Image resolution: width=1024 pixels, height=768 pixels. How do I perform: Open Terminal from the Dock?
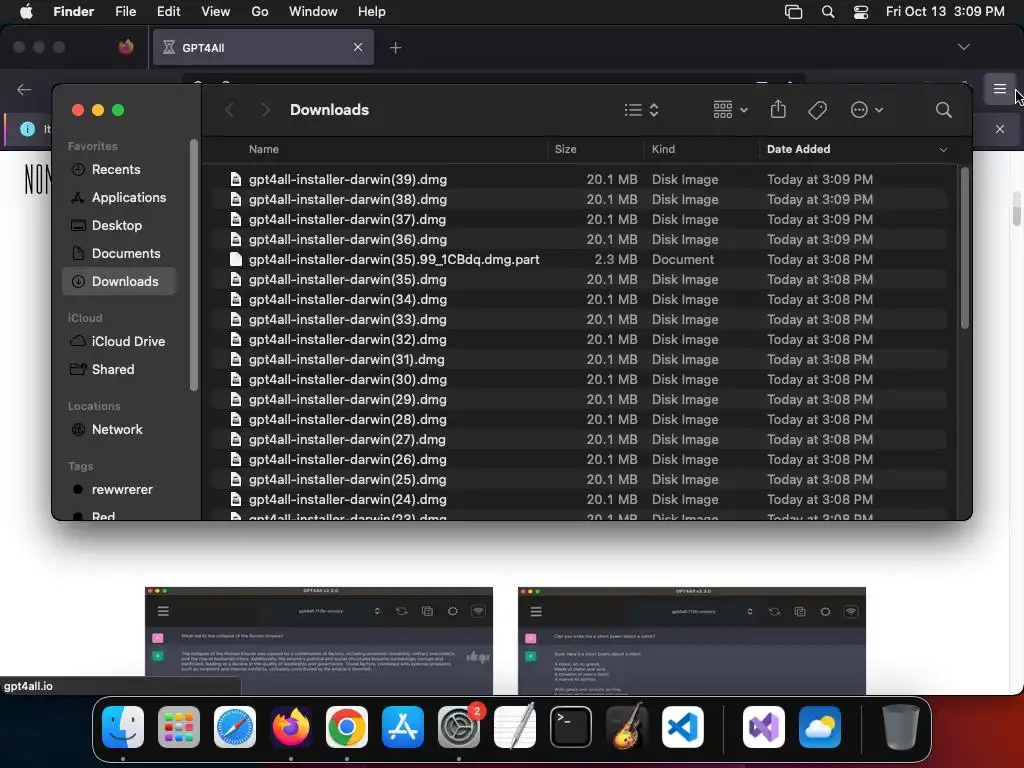pos(571,727)
